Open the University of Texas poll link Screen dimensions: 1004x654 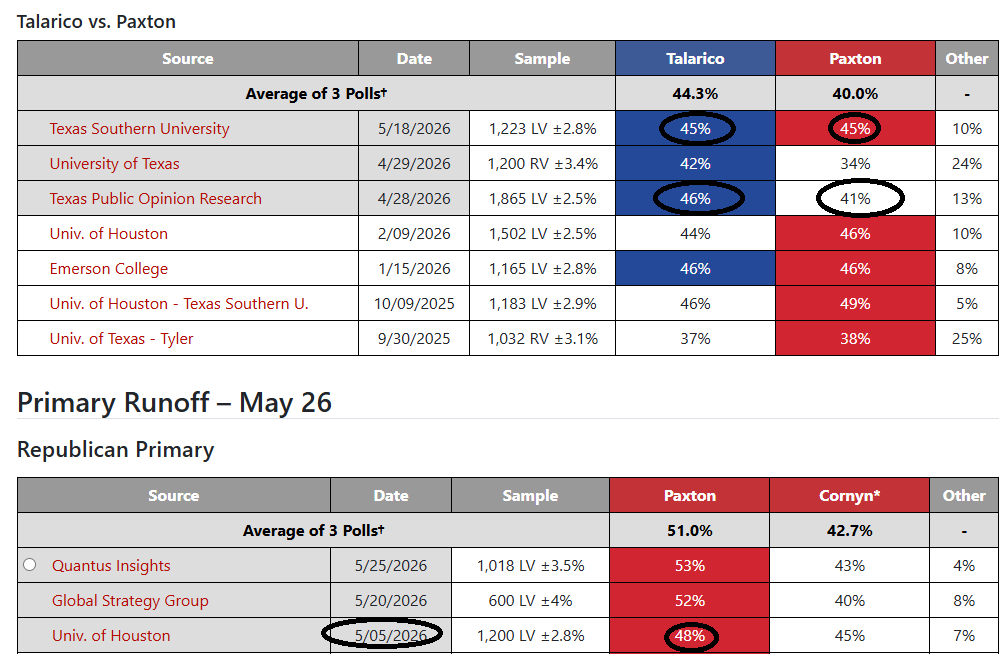click(x=114, y=164)
